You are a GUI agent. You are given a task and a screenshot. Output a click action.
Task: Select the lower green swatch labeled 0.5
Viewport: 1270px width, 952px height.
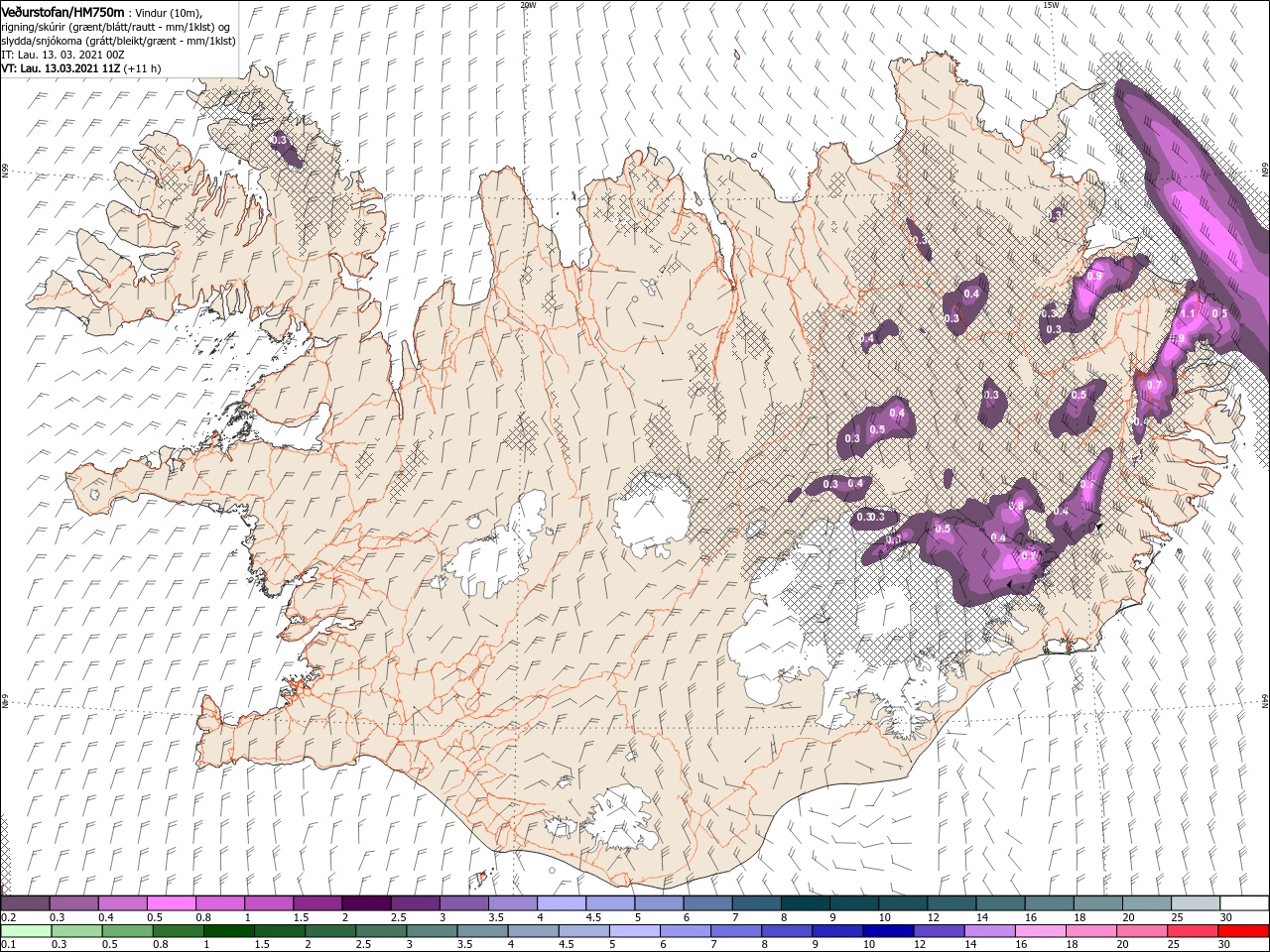point(127,930)
